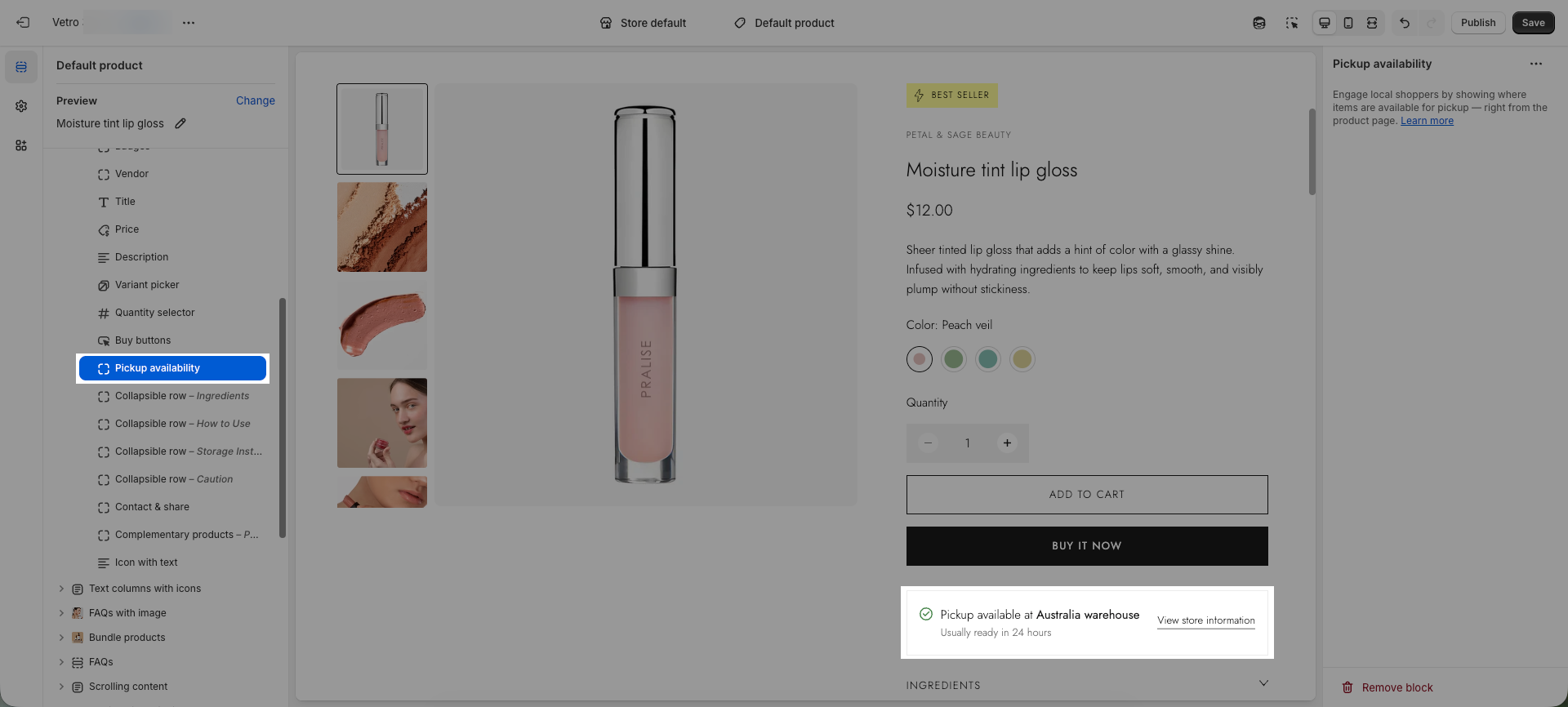Click the pencil icon beside Moisture tint lip gloss
The height and width of the screenshot is (707, 1568).
[180, 123]
